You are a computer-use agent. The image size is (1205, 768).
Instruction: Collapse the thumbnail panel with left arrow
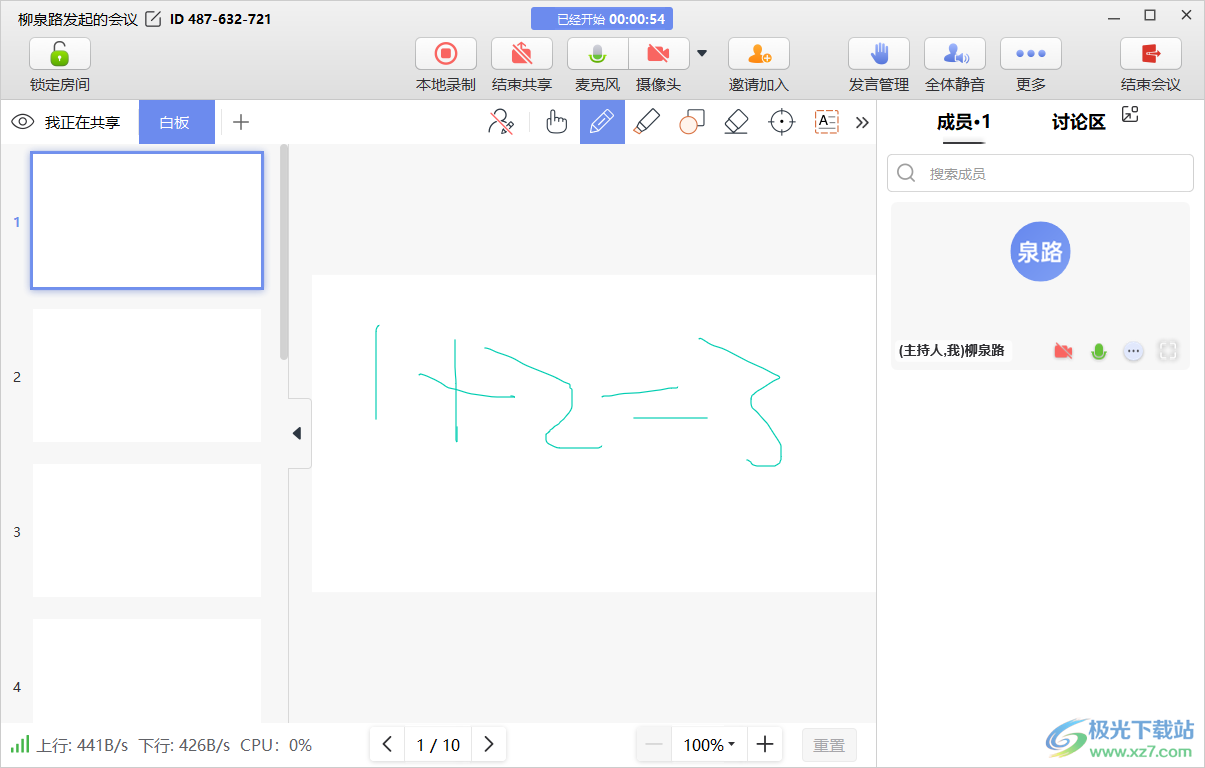298,433
